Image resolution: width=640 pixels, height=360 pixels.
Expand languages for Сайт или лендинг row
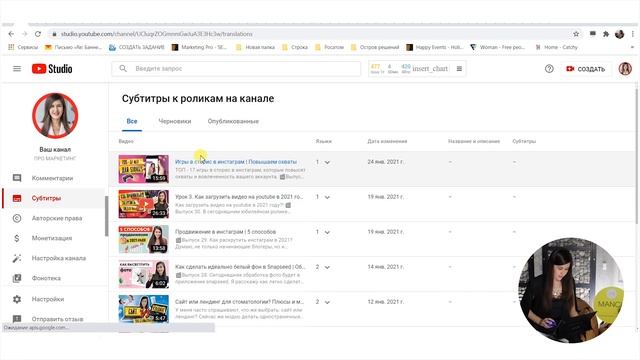point(327,302)
